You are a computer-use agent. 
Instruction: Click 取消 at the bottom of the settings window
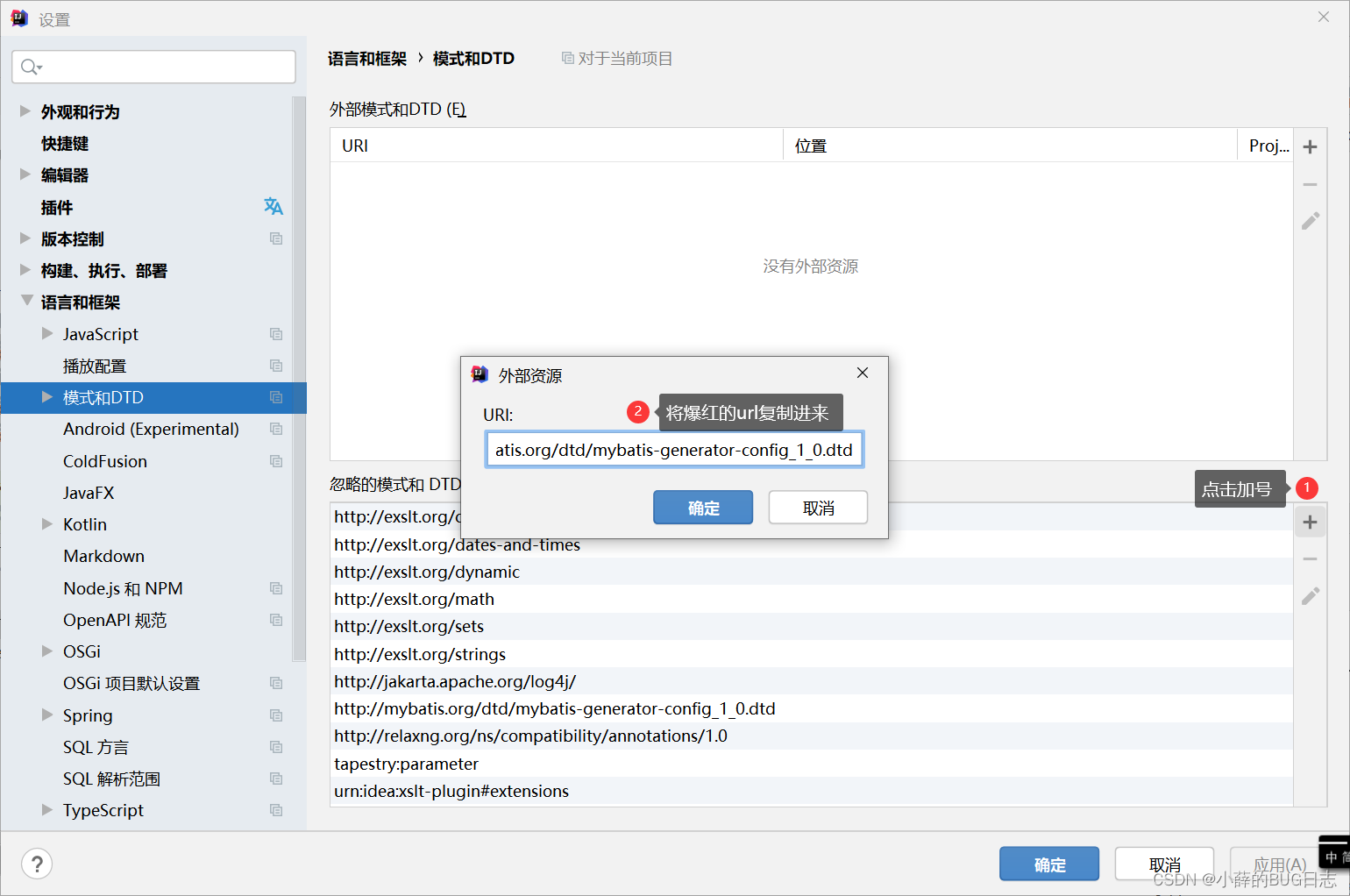click(1164, 864)
